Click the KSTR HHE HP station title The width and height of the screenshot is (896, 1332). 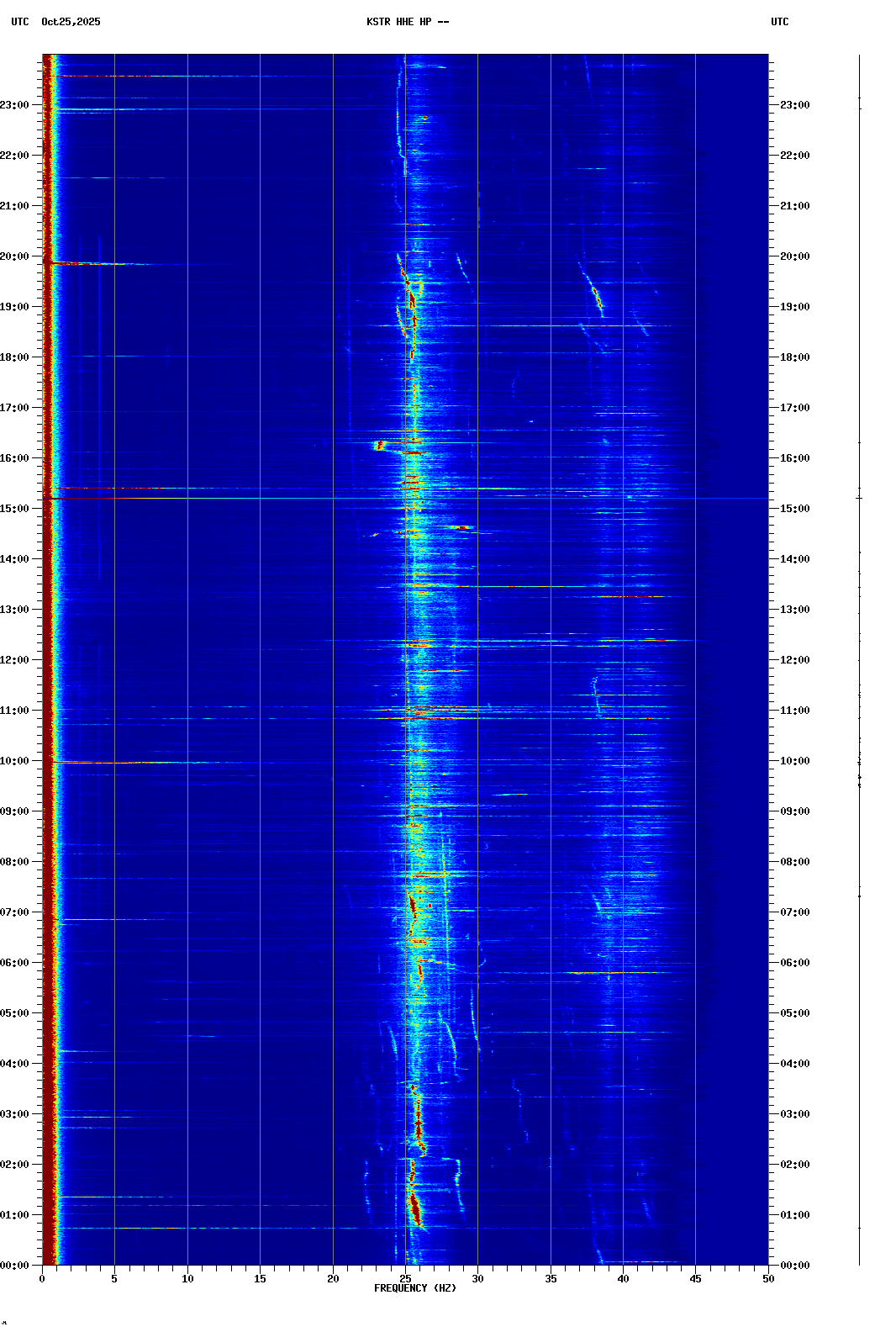point(408,22)
